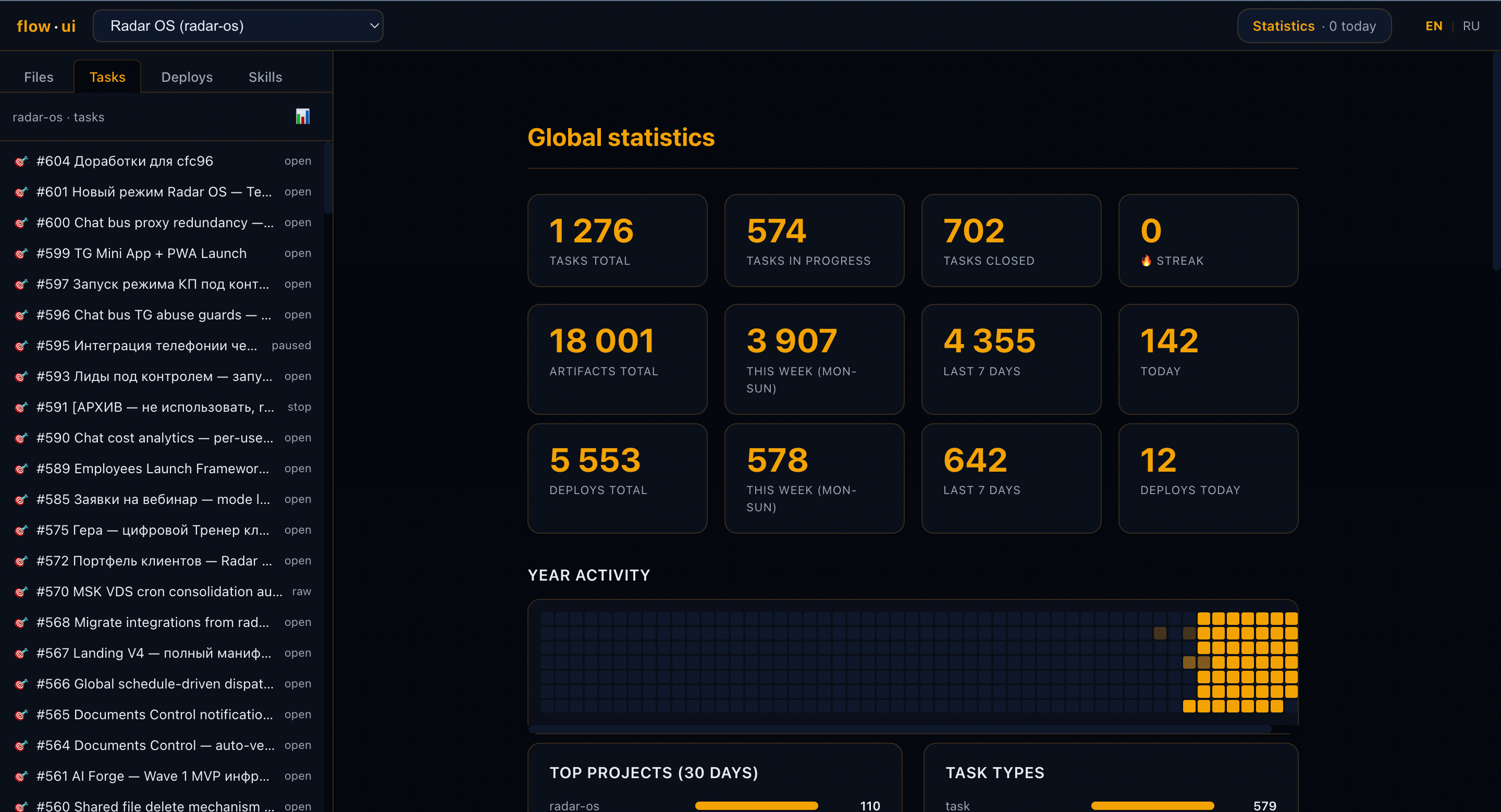Click the flame icon in the Streak card
The image size is (1501, 812).
coord(1146,261)
